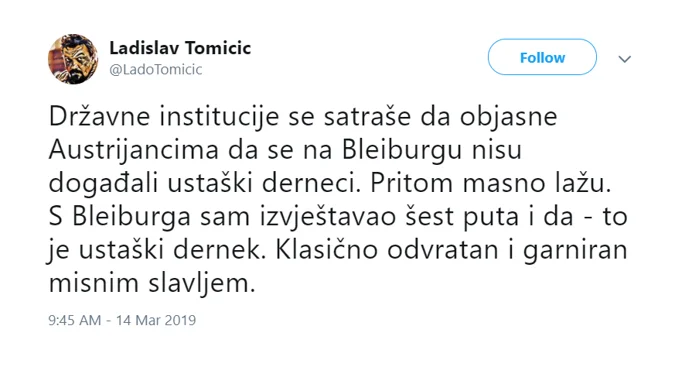Click the tweet line starting 'S Bleiburga sam'
Image resolution: width=676 pixels, height=369 pixels.
tap(338, 217)
